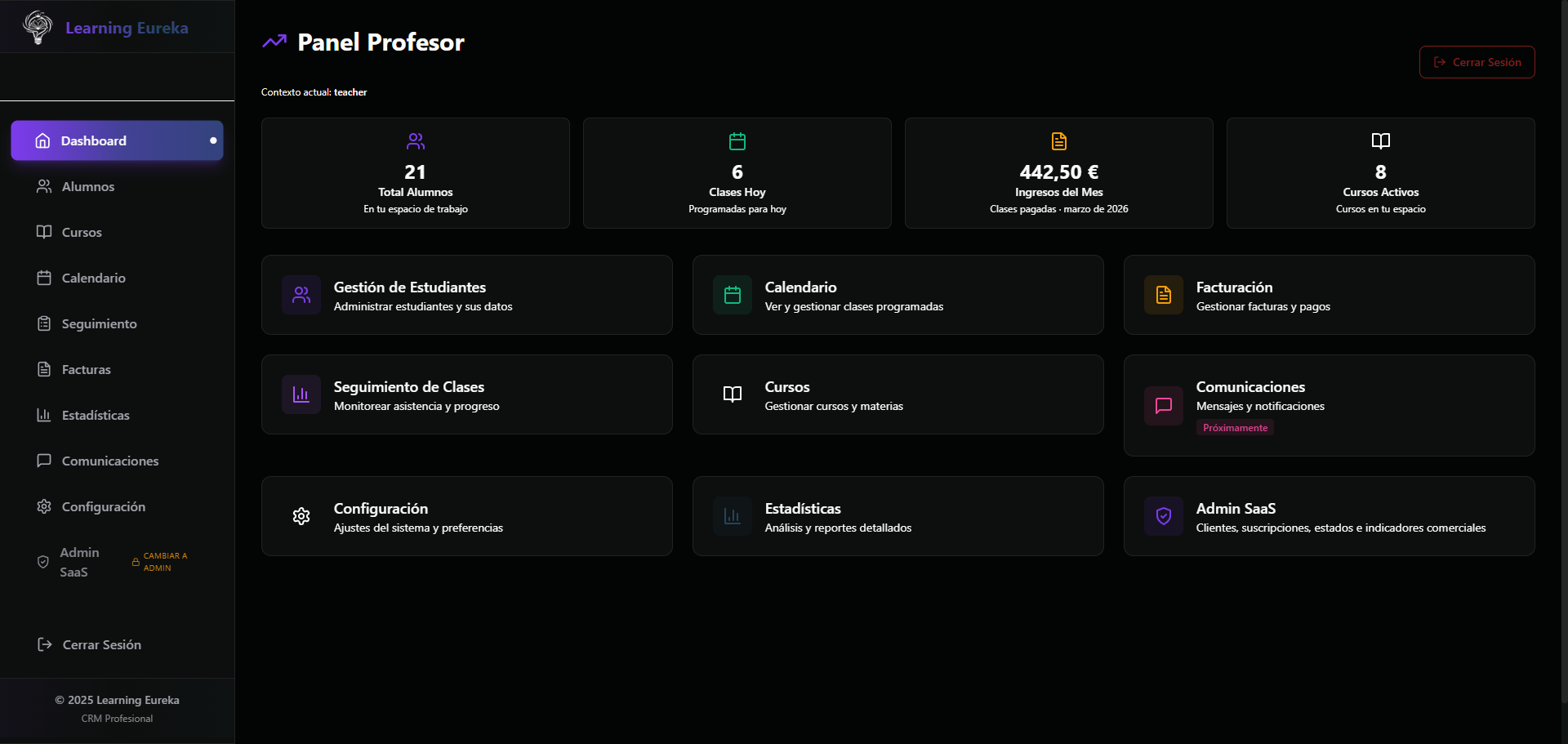This screenshot has width=1568, height=744.
Task: Select Comunicaciones in the sidebar
Action: (117, 461)
